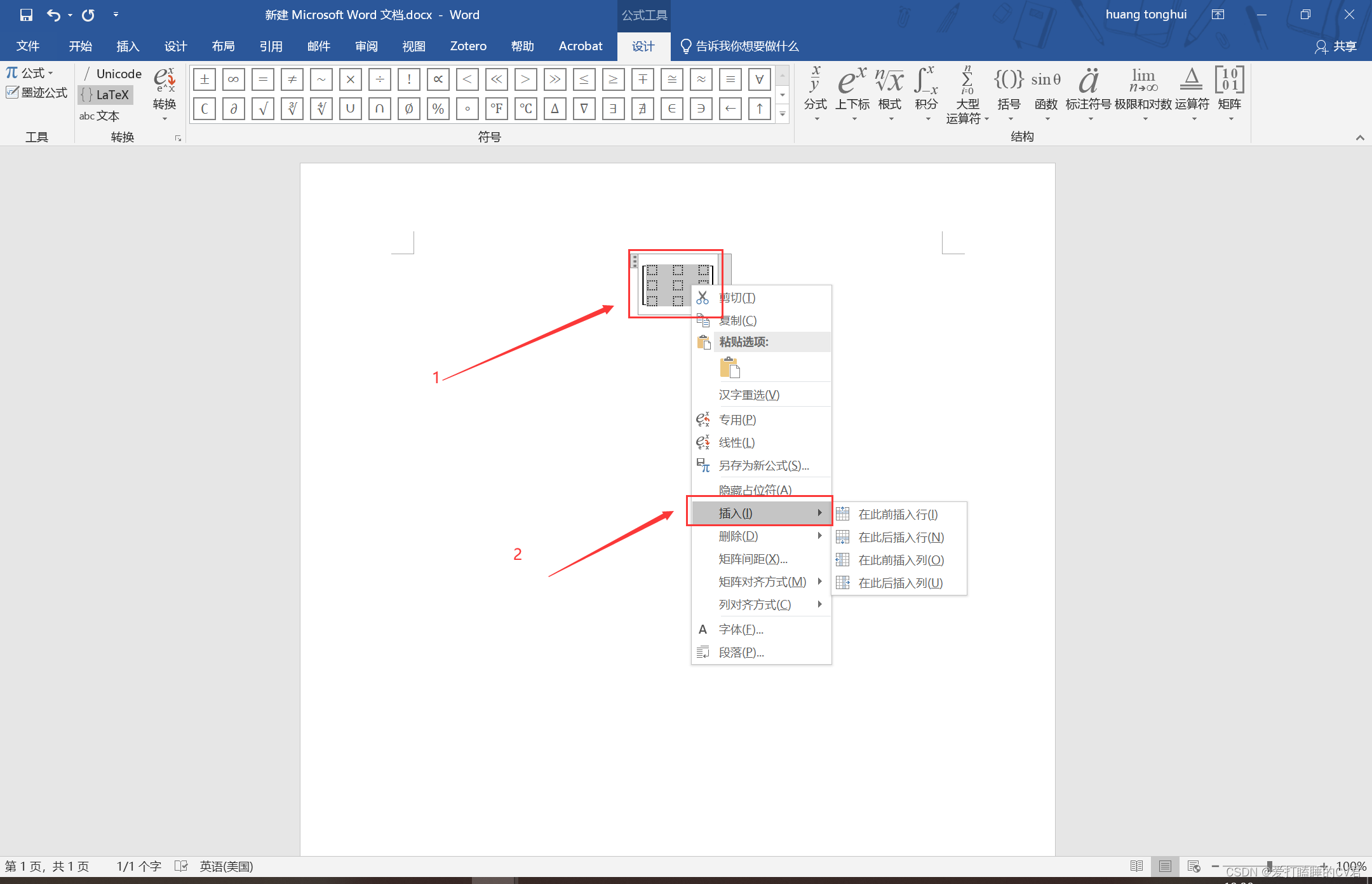This screenshot has width=1372, height=884.
Task: Open the Integral (积分) structure gallery
Action: click(926, 92)
